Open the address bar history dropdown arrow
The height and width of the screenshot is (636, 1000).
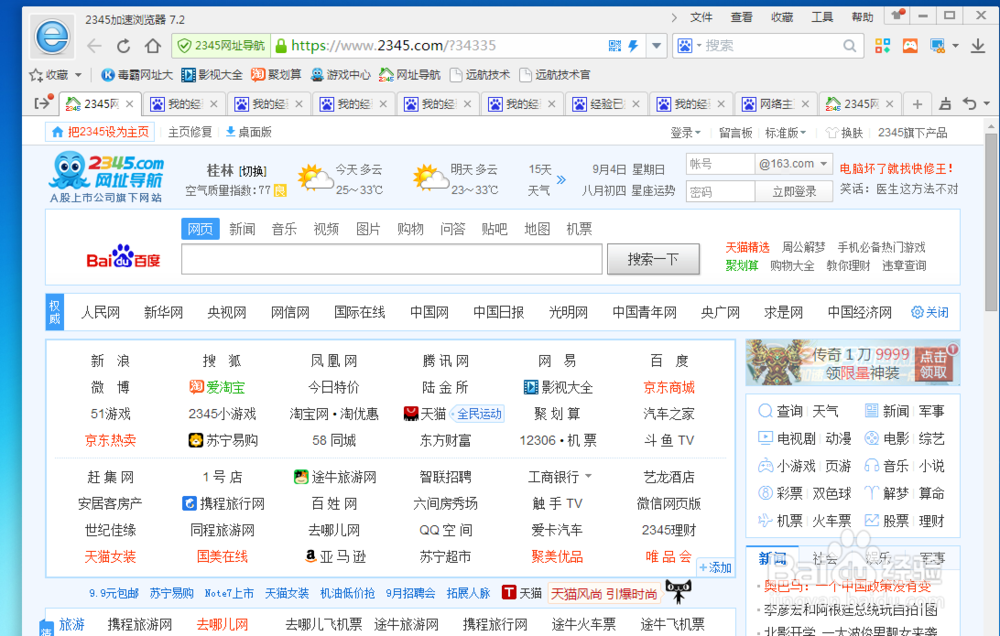tap(656, 46)
